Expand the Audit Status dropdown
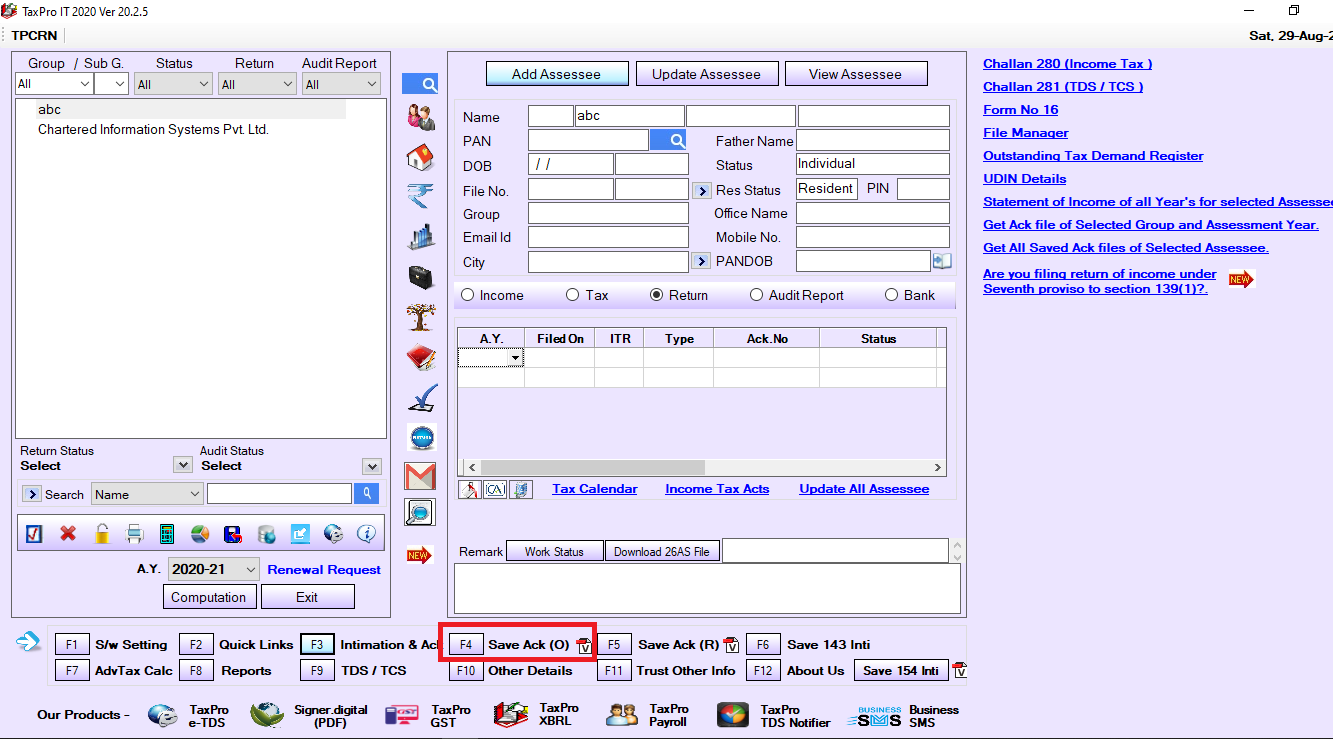1333x739 pixels. tap(372, 467)
